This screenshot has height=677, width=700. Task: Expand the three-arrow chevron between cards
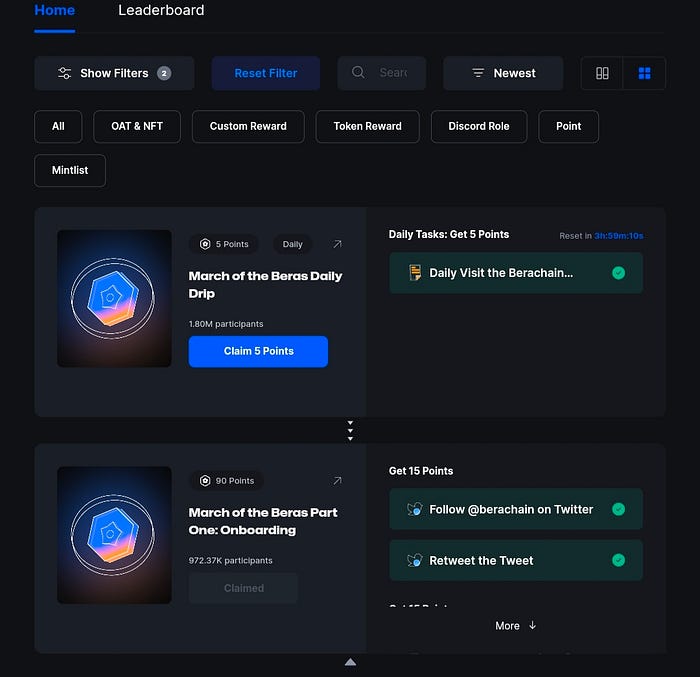point(350,430)
